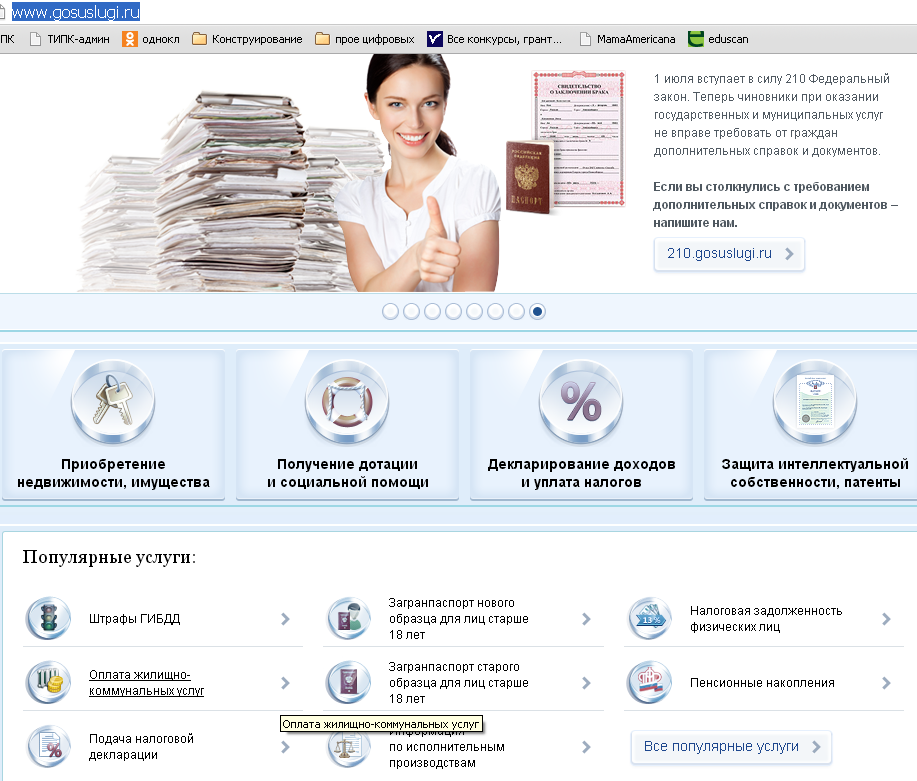This screenshot has height=781, width=917.
Task: Click the traffic light icon for ГИБДД fines
Action: 48,619
